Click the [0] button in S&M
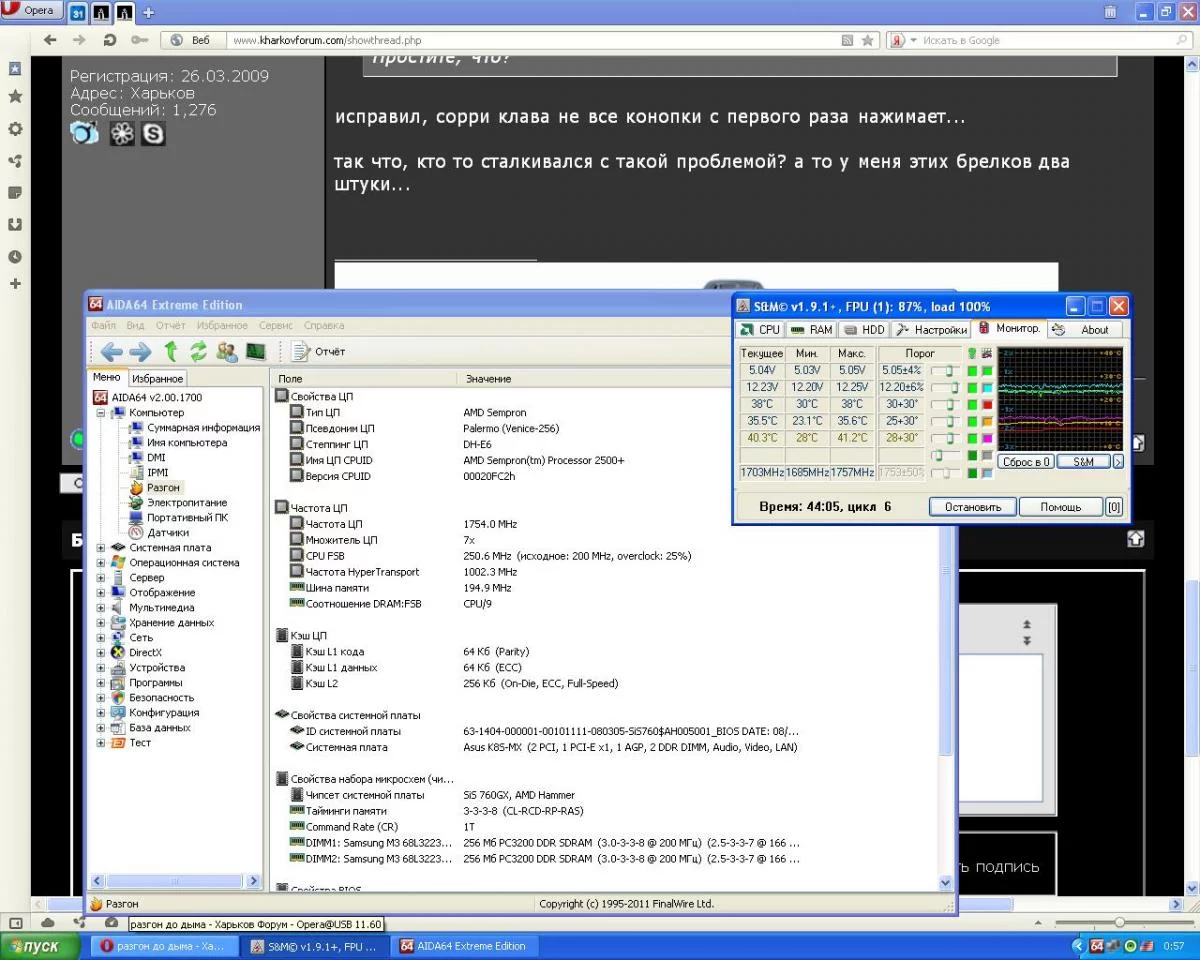 pos(1114,507)
